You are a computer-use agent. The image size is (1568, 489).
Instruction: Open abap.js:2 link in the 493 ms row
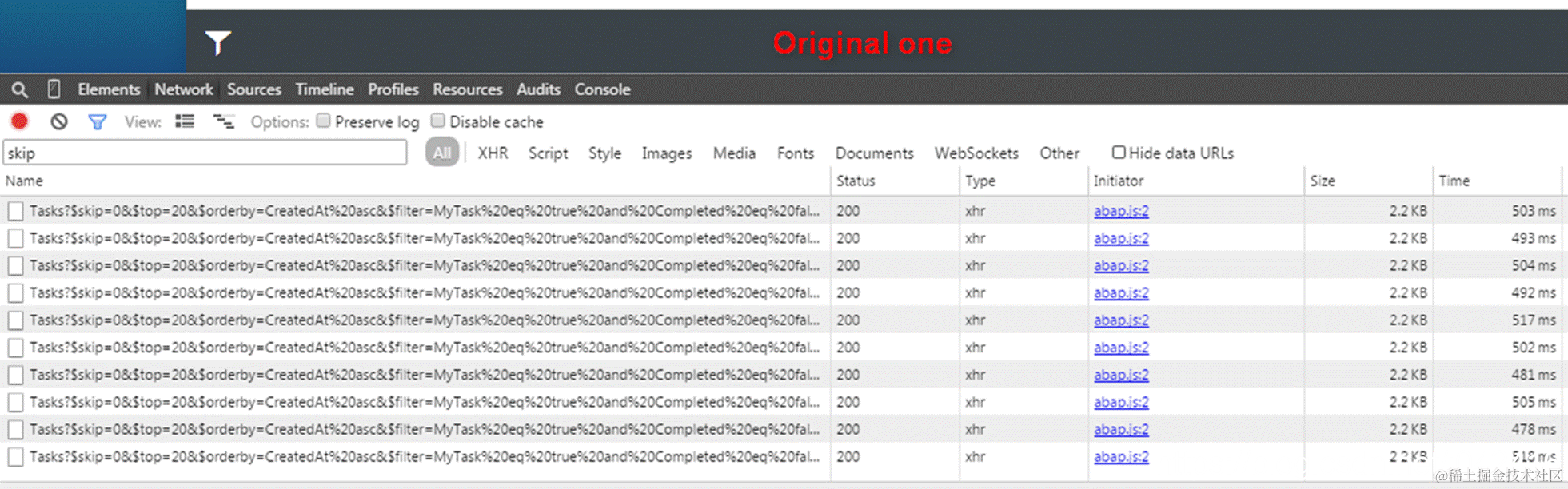coord(1121,238)
